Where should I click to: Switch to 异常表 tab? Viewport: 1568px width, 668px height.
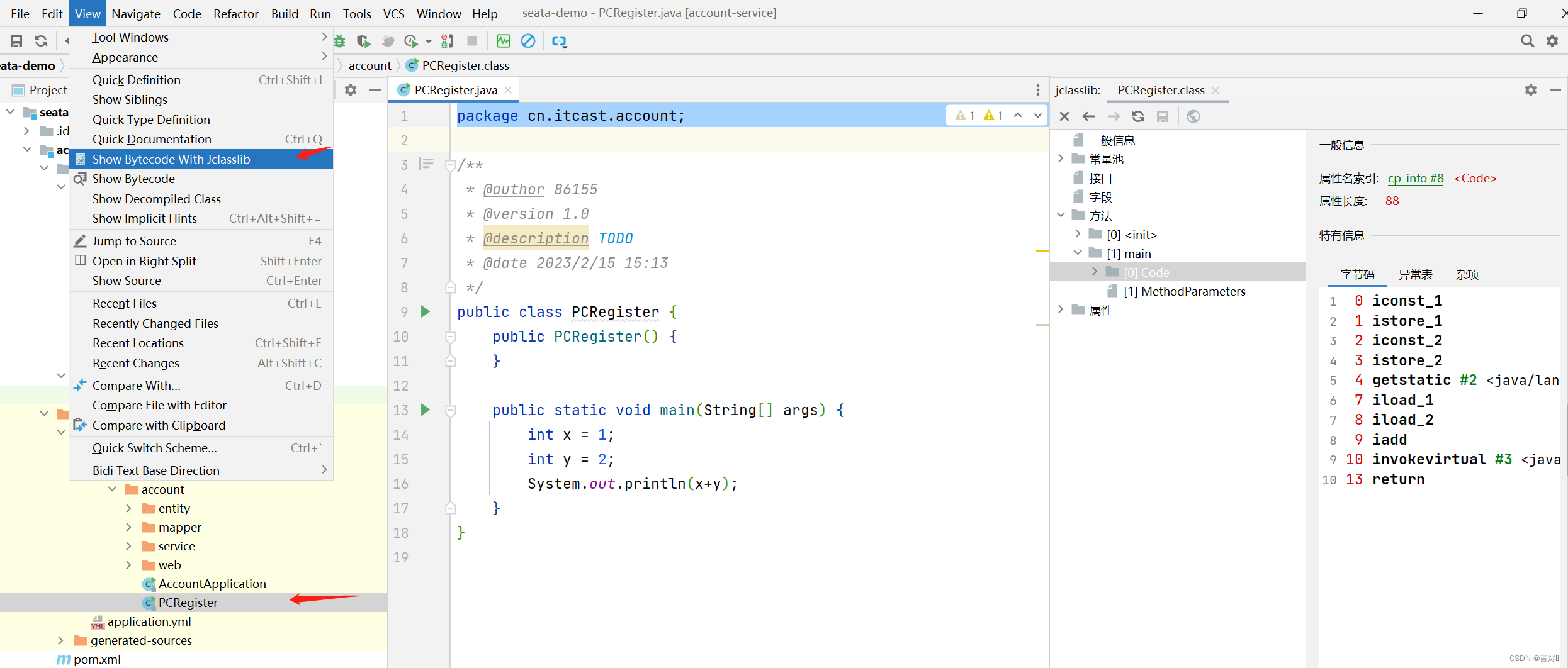coord(1415,275)
